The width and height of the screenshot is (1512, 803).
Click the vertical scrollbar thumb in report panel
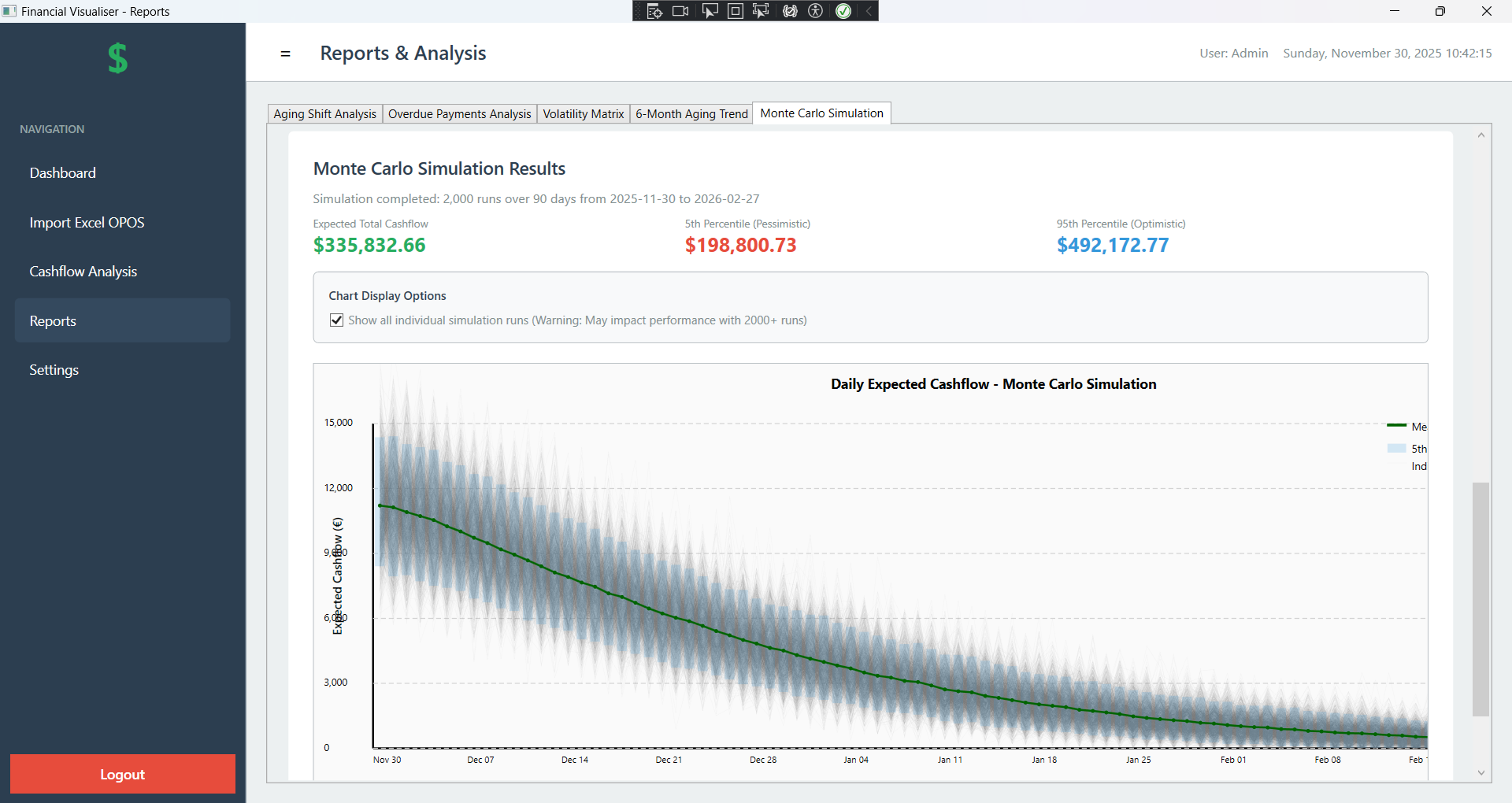1480,598
